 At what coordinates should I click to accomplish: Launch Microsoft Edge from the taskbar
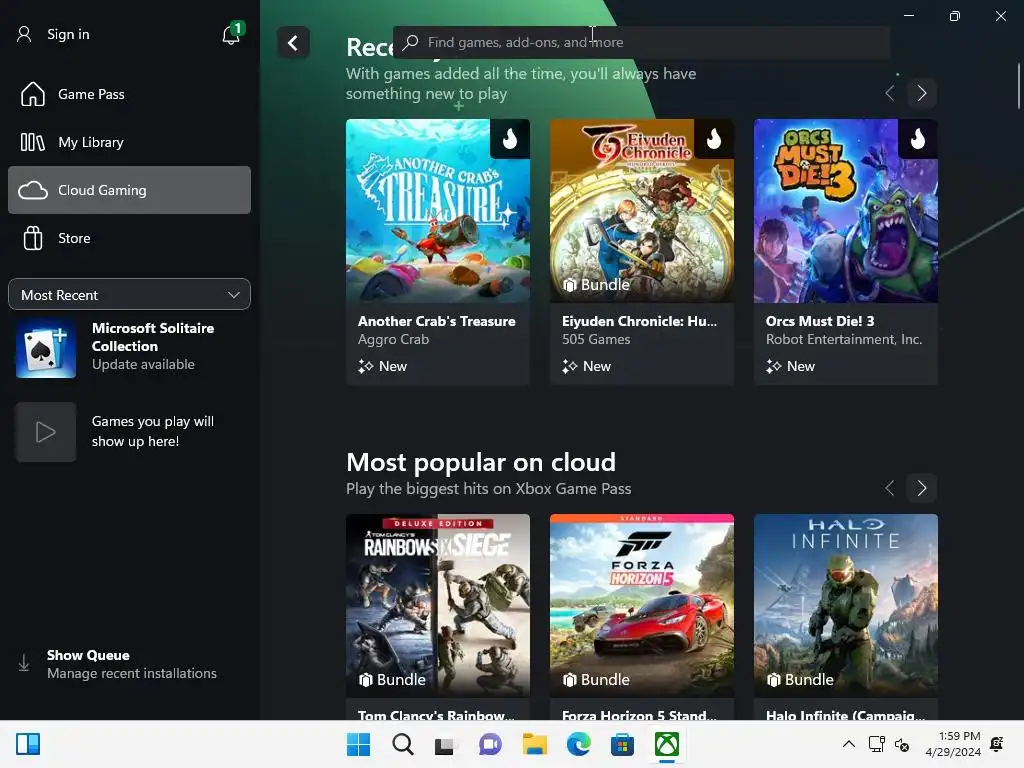[x=579, y=744]
